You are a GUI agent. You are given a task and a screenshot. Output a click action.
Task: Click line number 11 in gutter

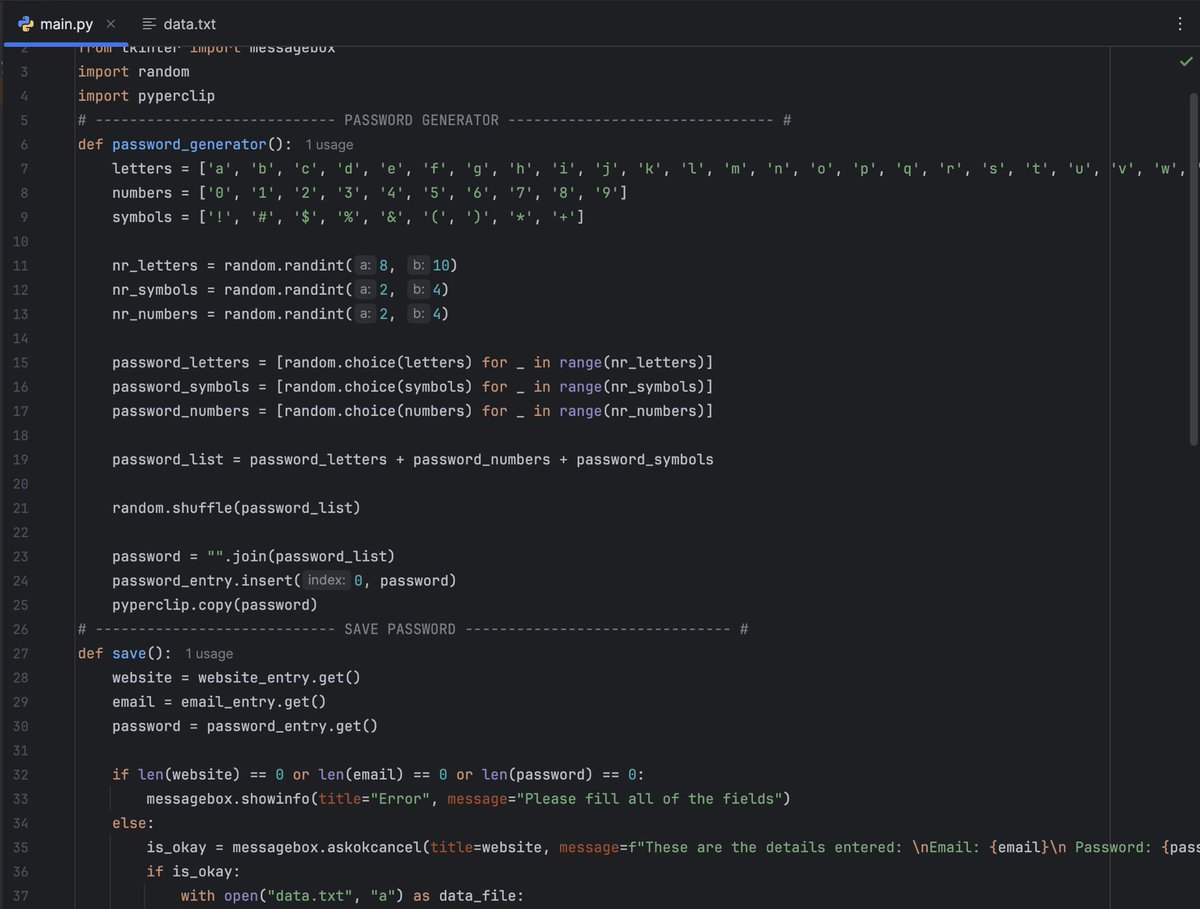[x=22, y=266]
